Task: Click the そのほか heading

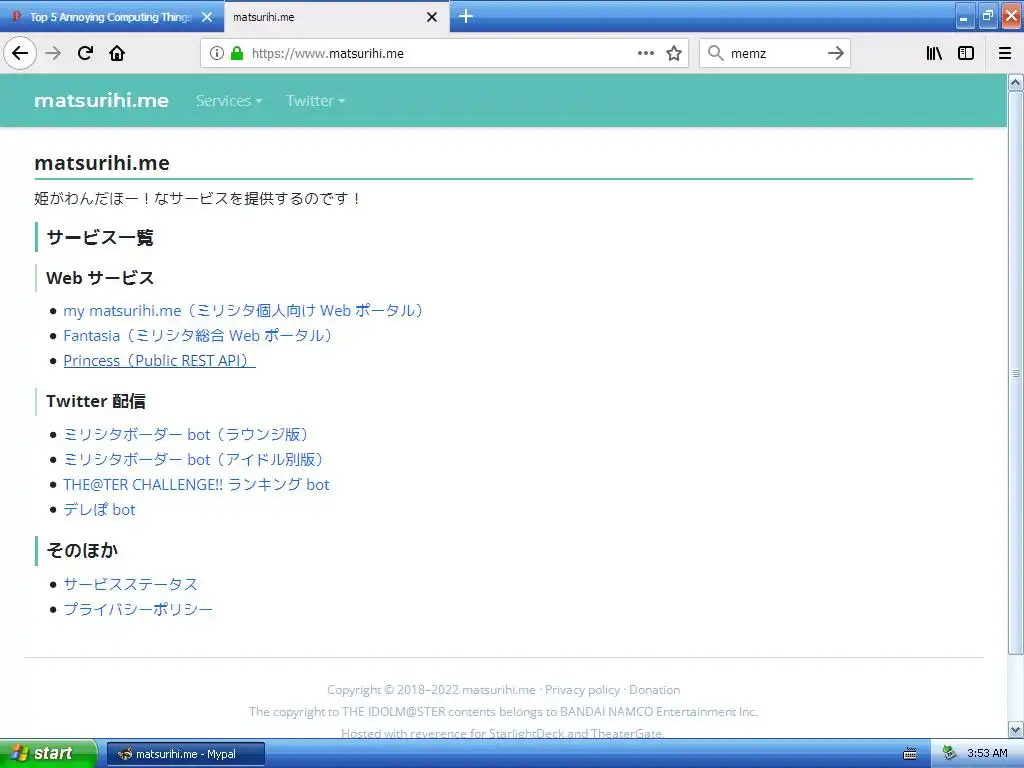Action: tap(82, 551)
